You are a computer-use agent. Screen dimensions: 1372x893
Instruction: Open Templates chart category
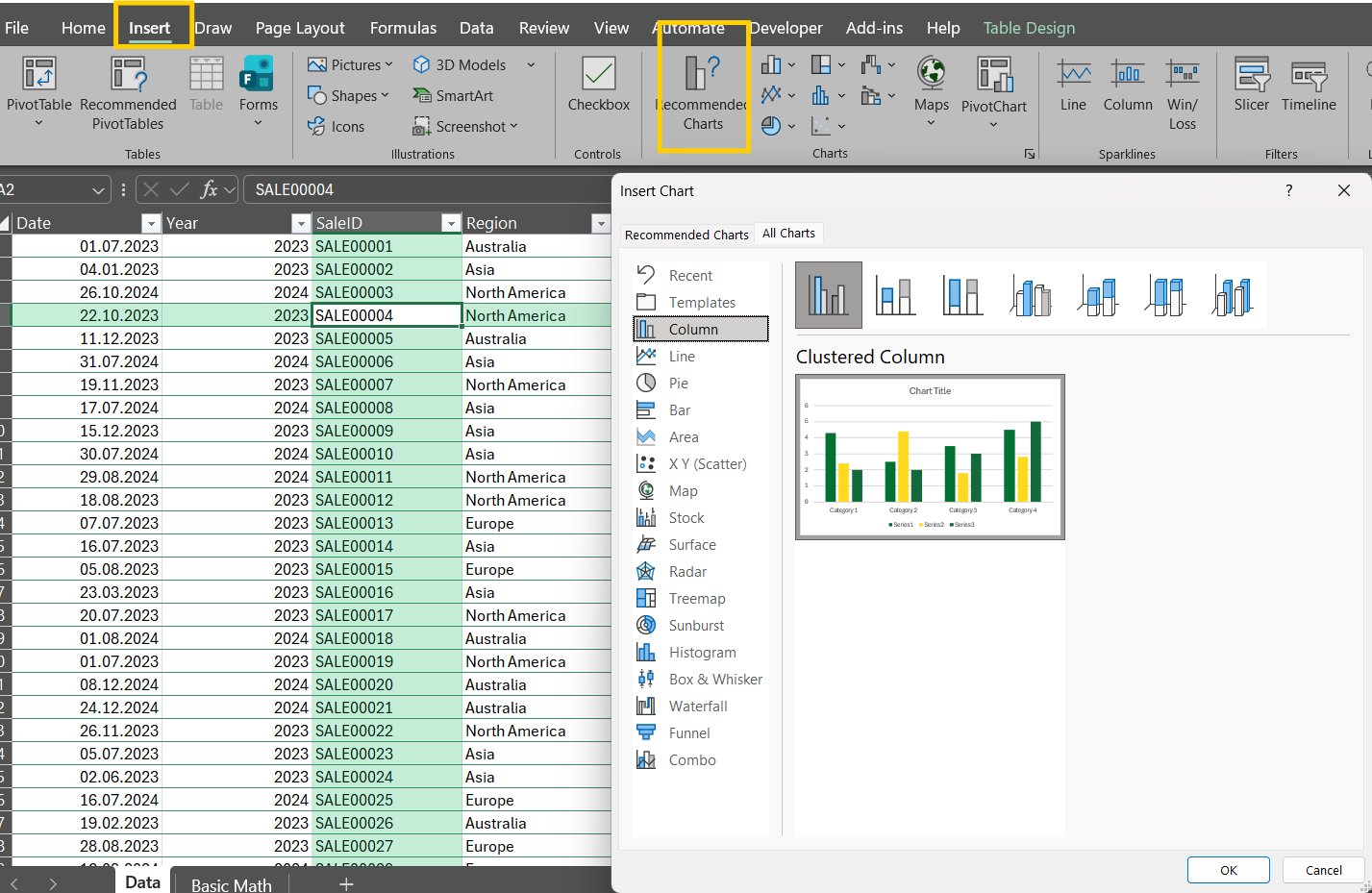701,302
